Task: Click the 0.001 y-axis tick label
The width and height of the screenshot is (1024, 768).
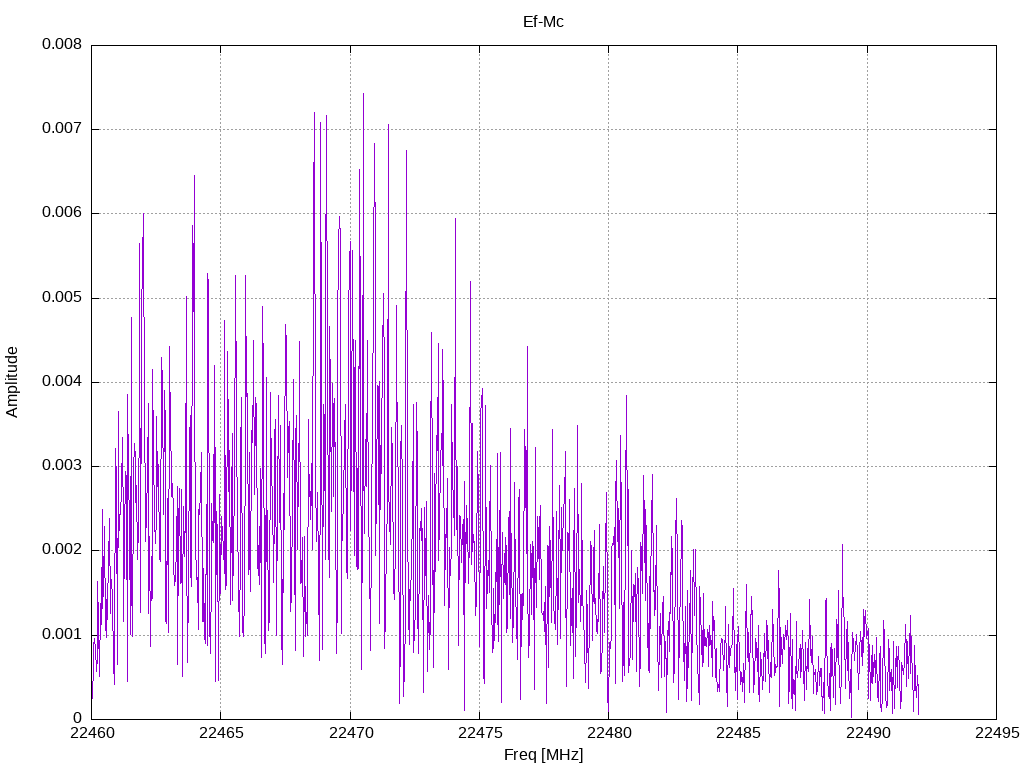Action: coord(62,634)
